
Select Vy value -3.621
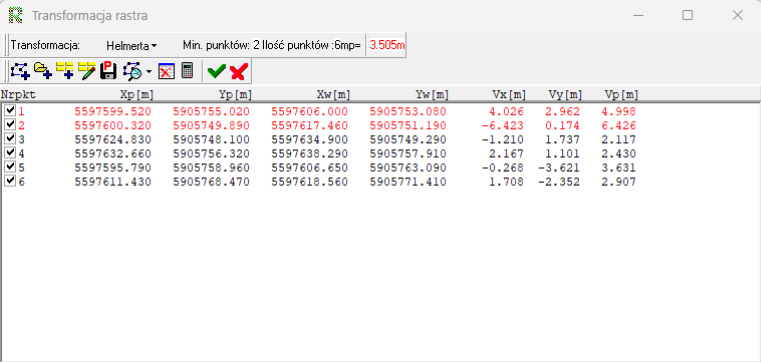click(559, 168)
